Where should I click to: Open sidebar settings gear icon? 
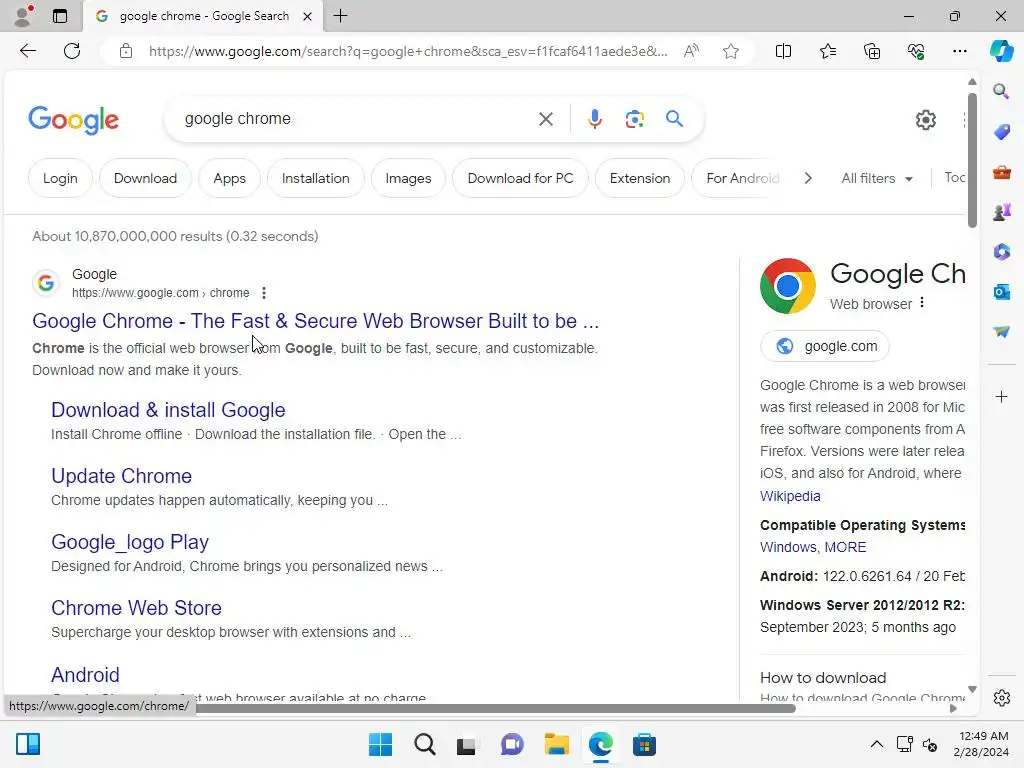[1001, 698]
